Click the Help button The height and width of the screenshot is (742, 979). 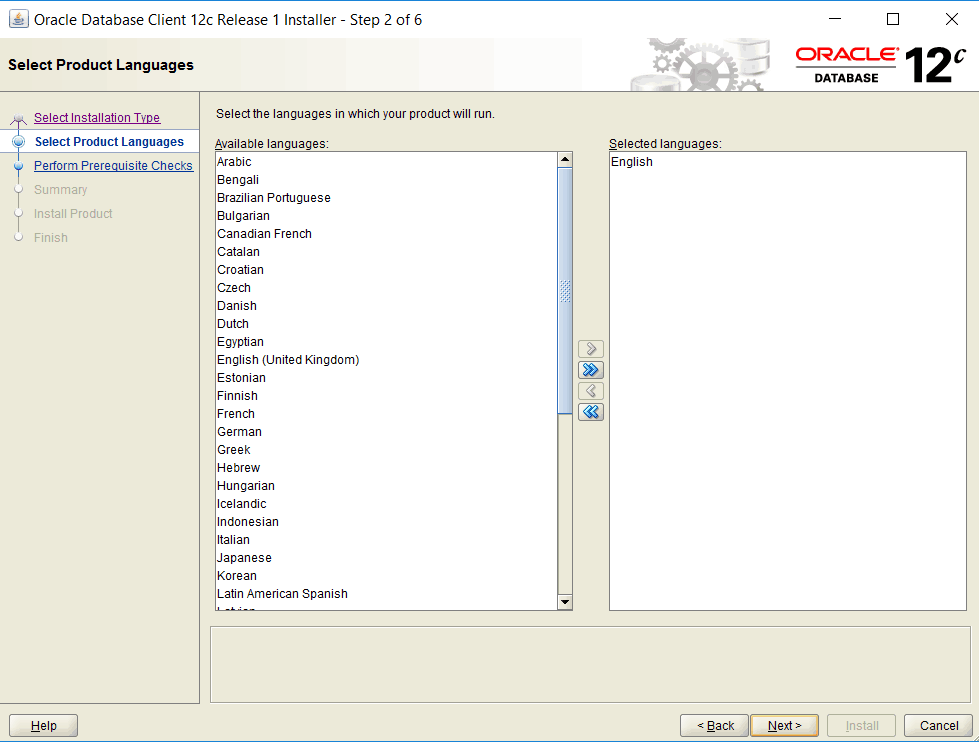[x=44, y=726]
